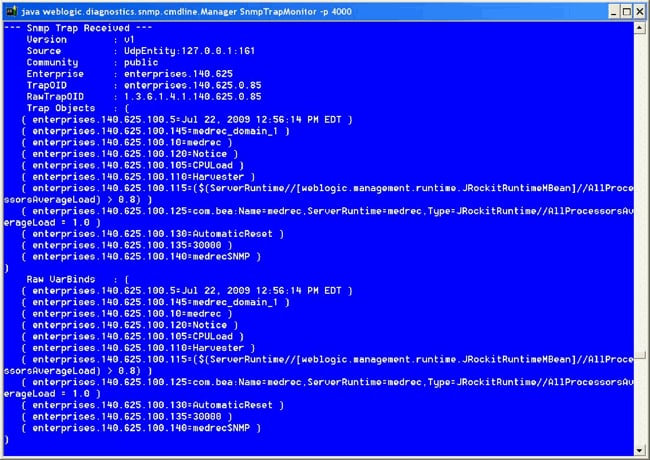Click '100.110=Harvester' entry under Trap Objects
The width and height of the screenshot is (650, 460).
[138, 177]
